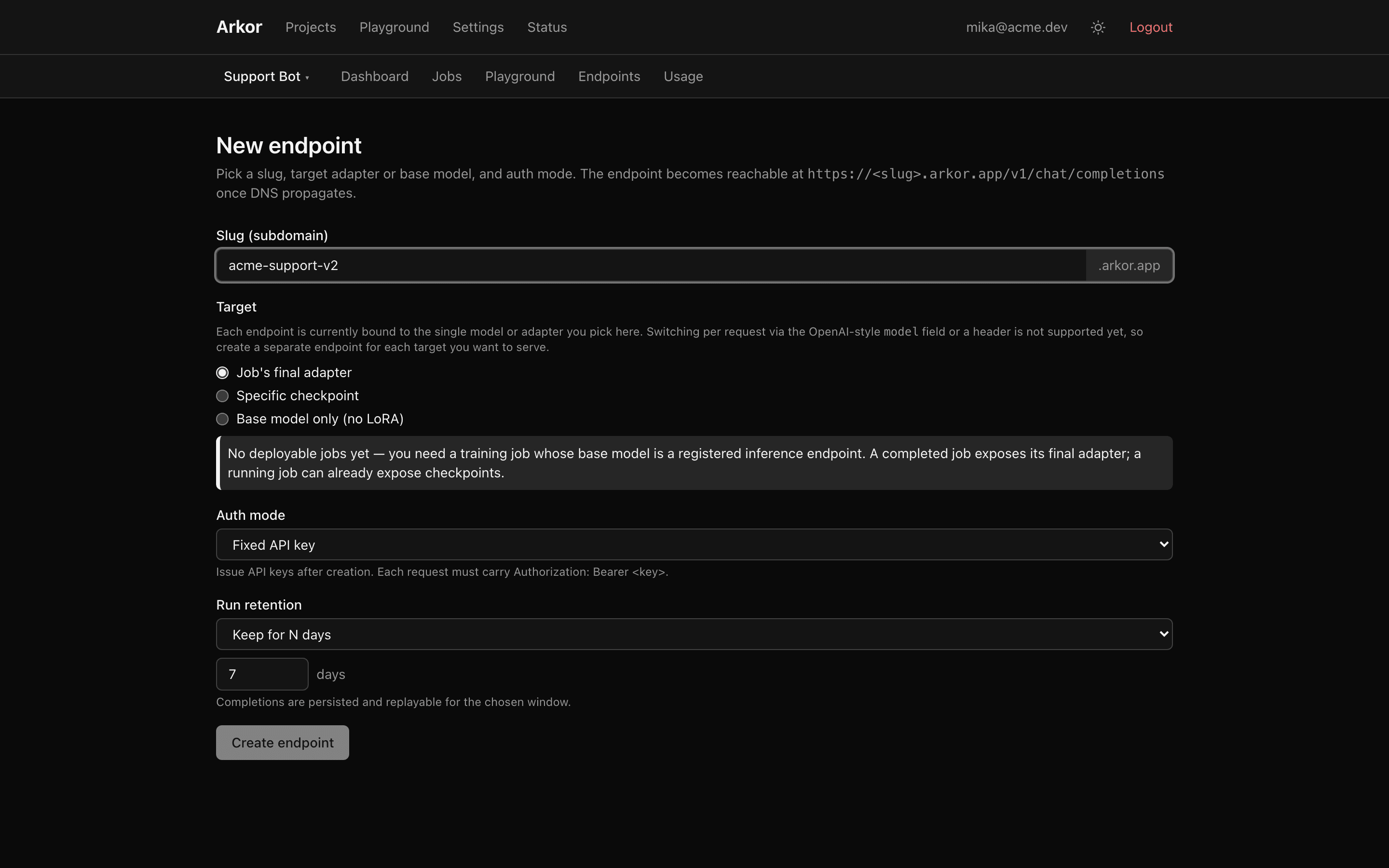Viewport: 1389px width, 868px height.
Task: Click the Completions are persisted help text
Action: coord(393,702)
